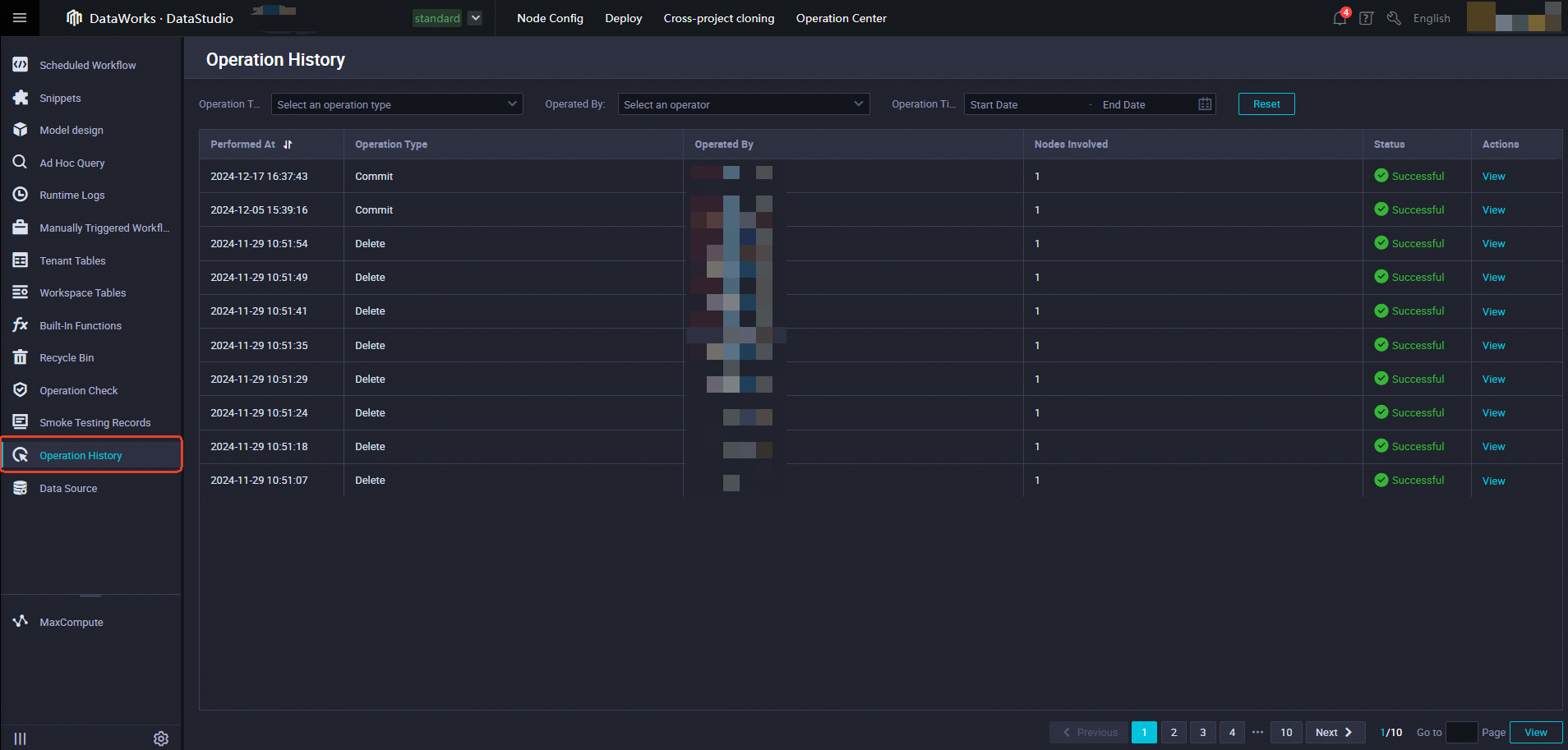Viewport: 1568px width, 750px height.
Task: Click the standard environment label
Action: (437, 18)
